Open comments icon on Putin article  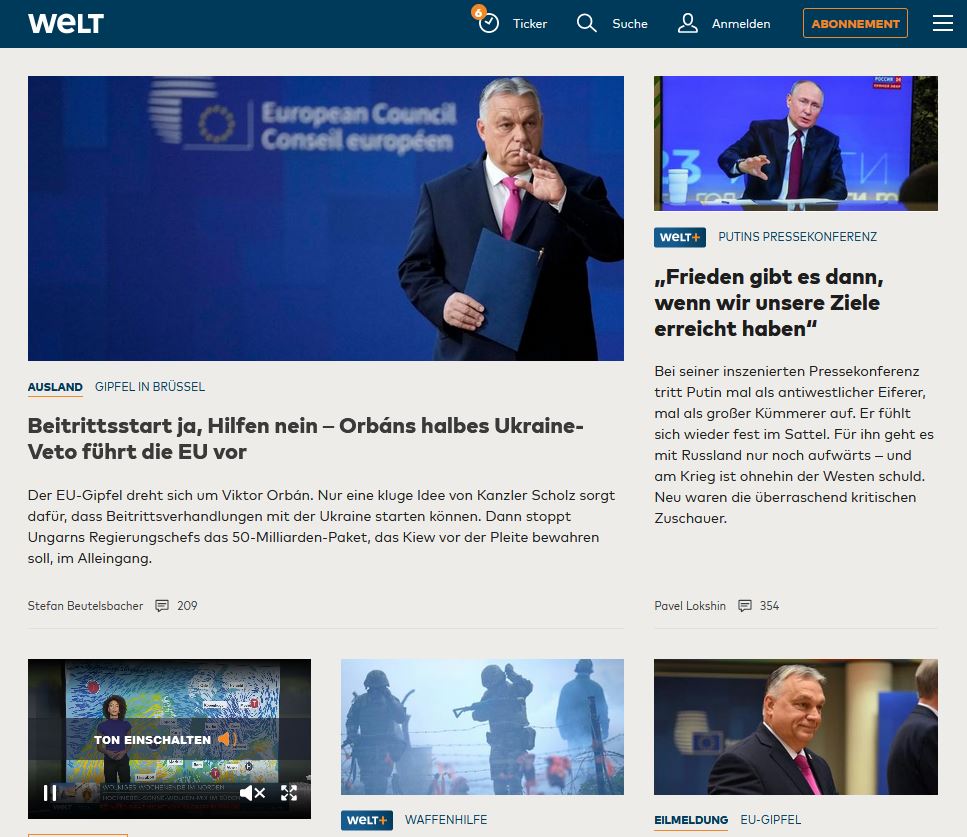pos(744,606)
